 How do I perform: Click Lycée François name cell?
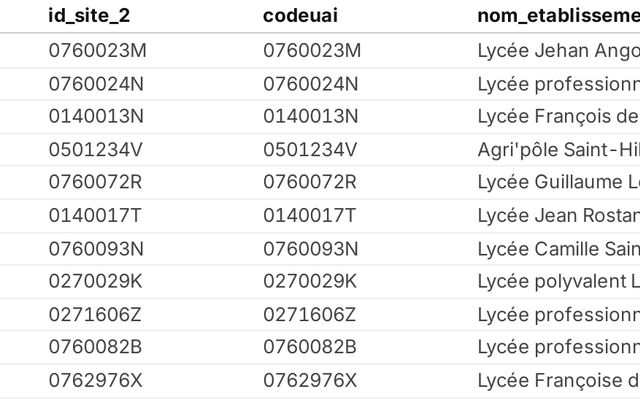coord(558,116)
